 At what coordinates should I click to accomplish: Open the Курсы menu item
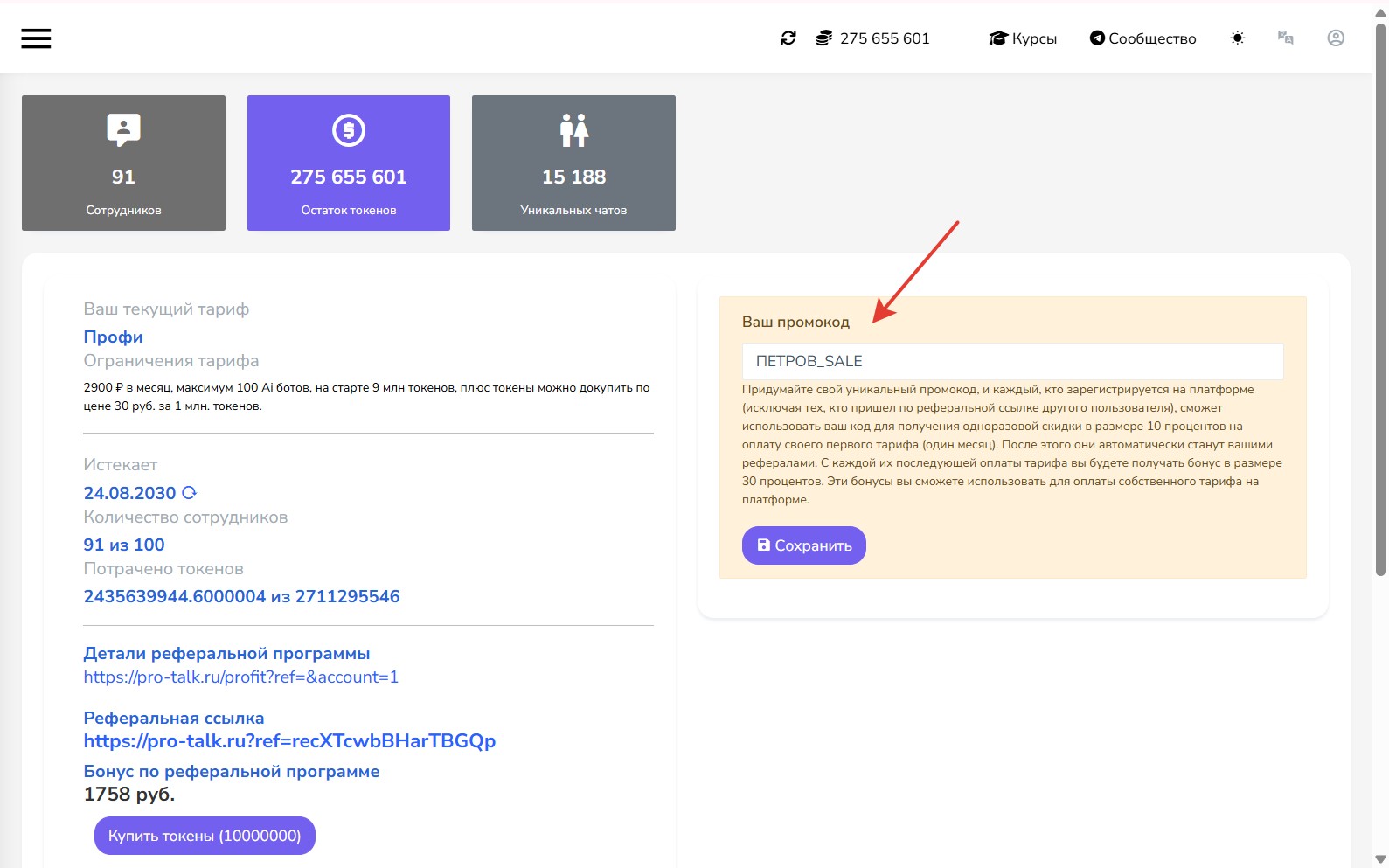(1023, 38)
